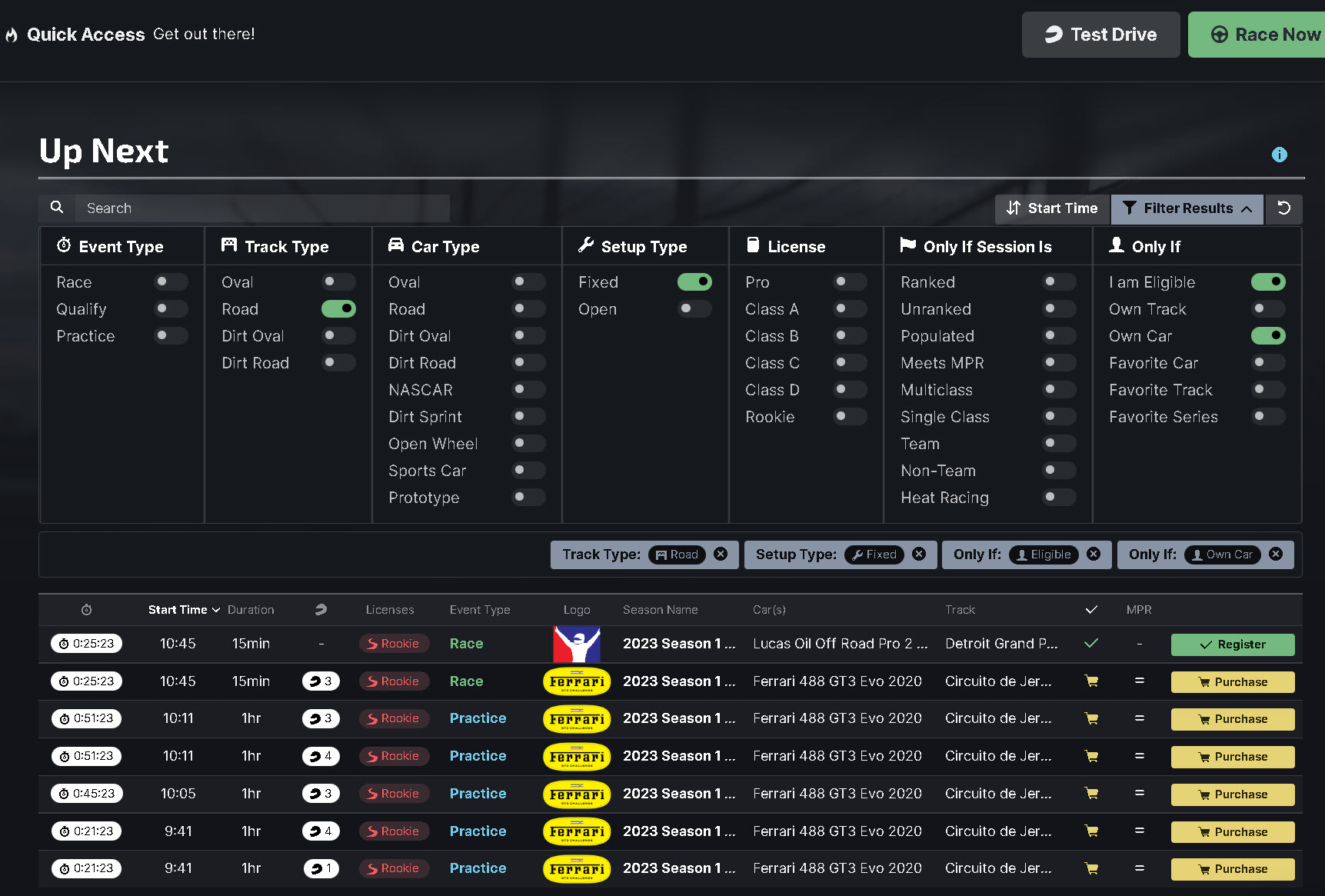The image size is (1325, 896).
Task: Open Quick Access in the top menu
Action: coord(86,34)
